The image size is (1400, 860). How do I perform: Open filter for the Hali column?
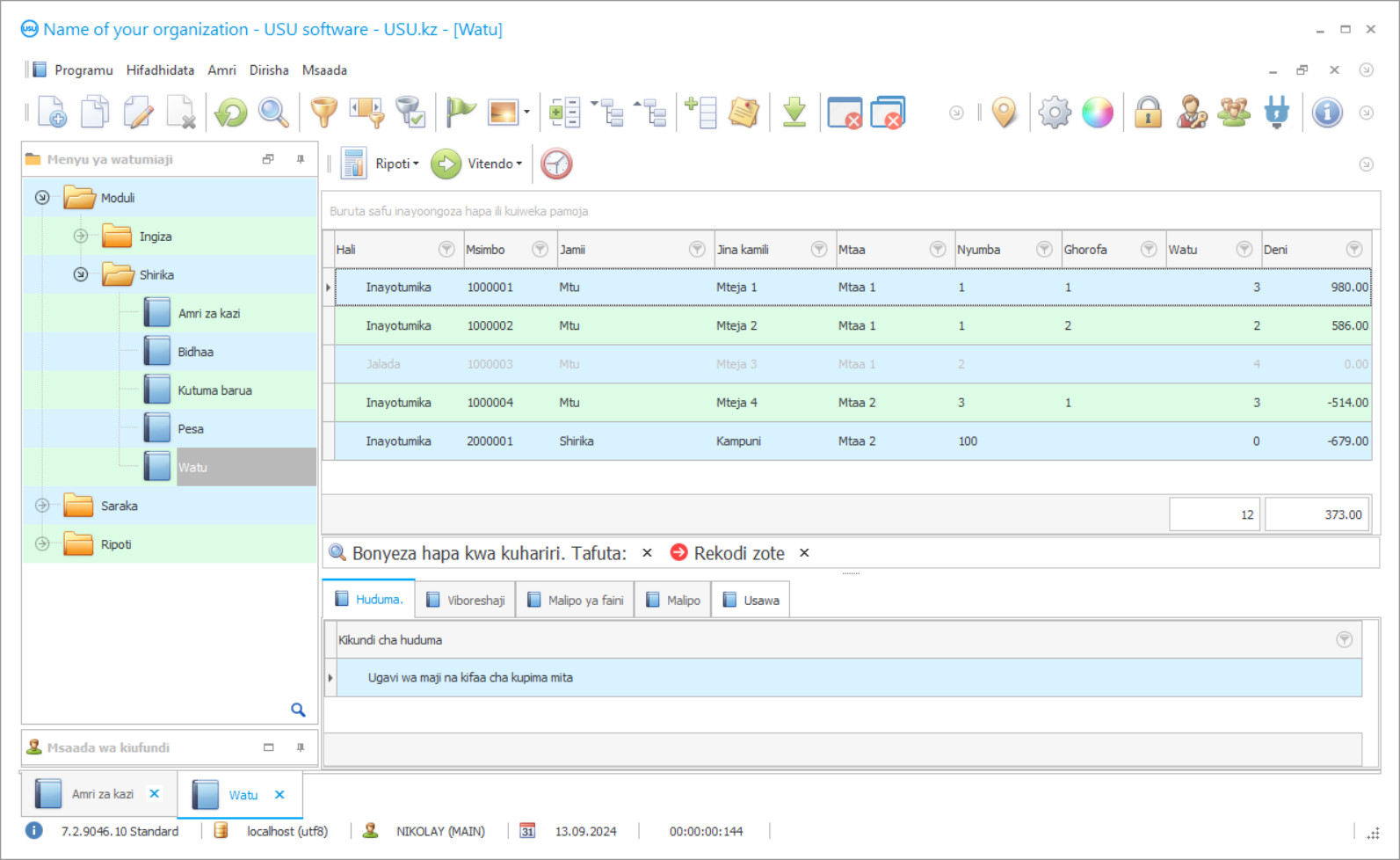[x=446, y=250]
